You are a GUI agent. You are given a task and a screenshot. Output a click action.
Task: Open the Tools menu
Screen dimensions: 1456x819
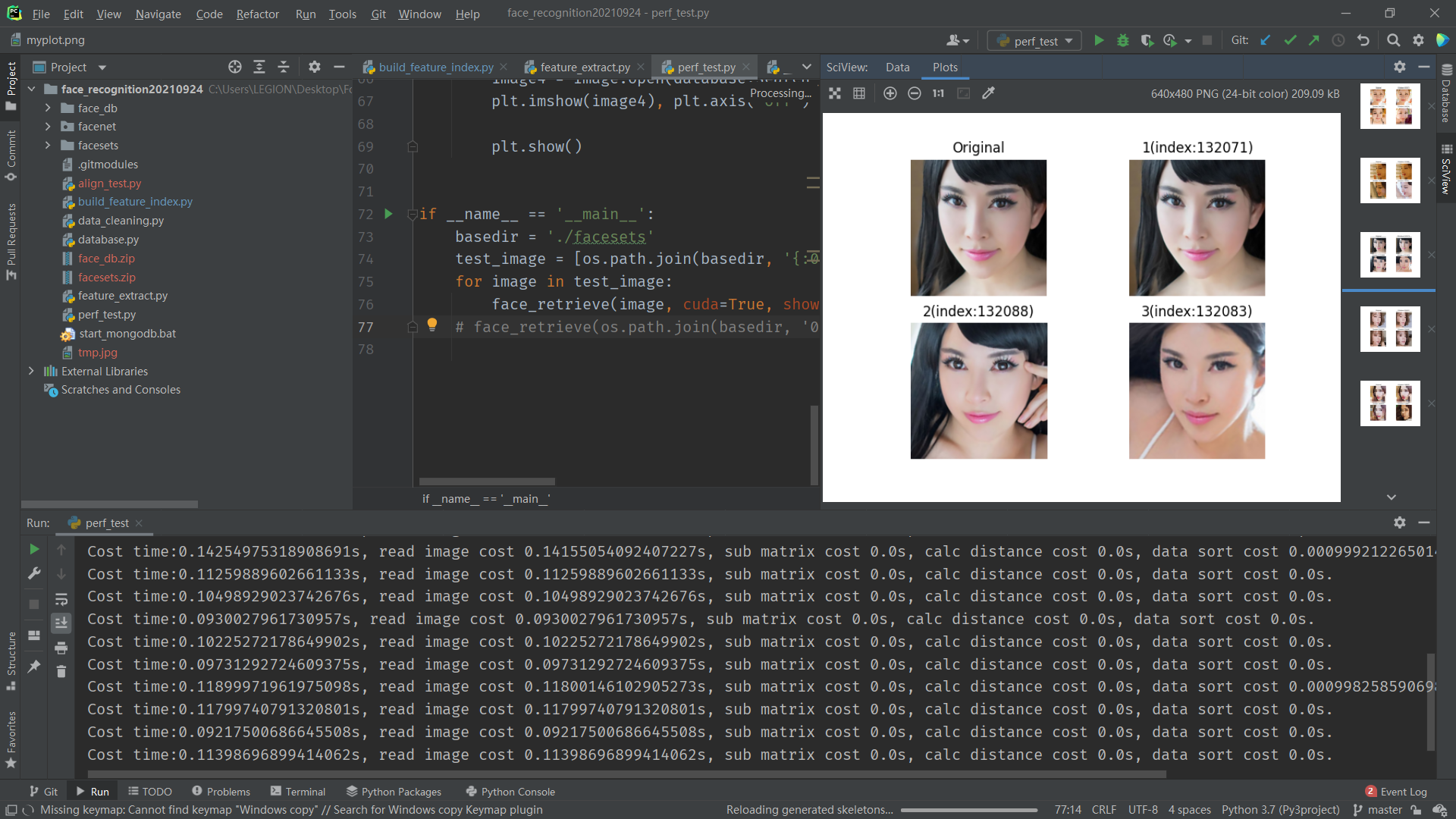tap(342, 14)
